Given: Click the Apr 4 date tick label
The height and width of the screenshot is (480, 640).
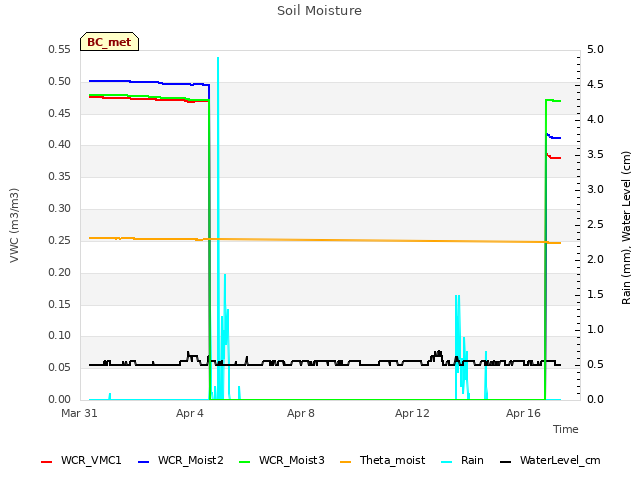Looking at the screenshot, I should [x=190, y=413].
